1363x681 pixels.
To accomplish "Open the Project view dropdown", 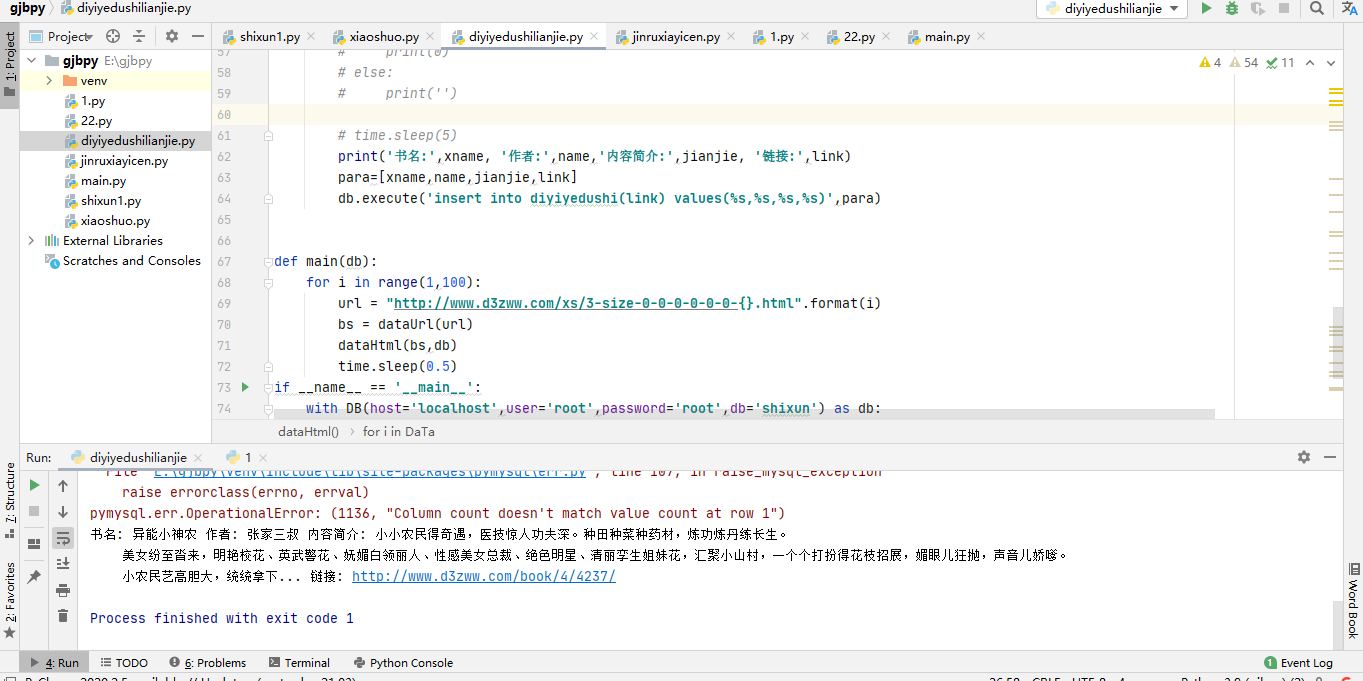I will point(60,36).
